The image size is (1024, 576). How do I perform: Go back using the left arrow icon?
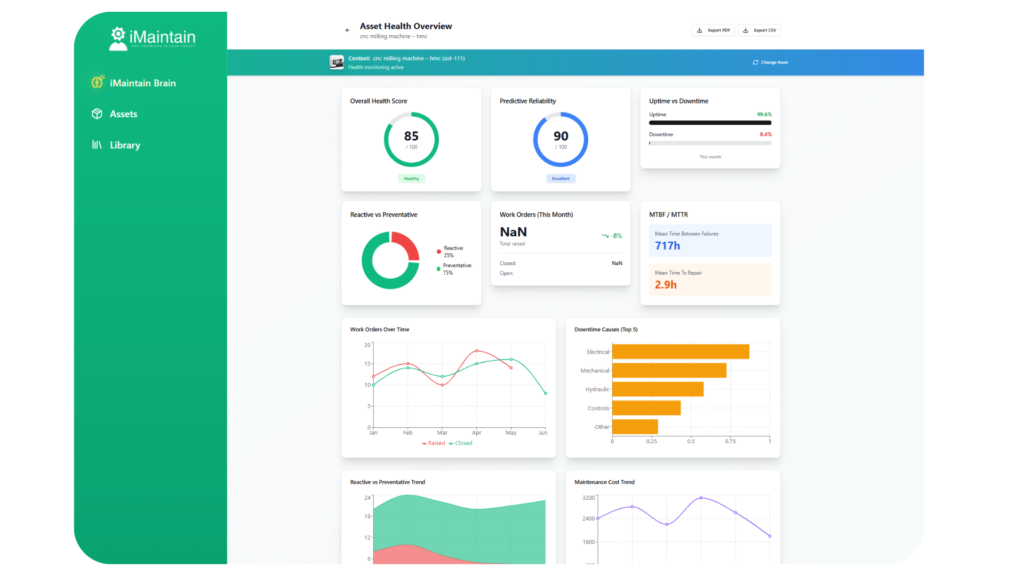(348, 30)
